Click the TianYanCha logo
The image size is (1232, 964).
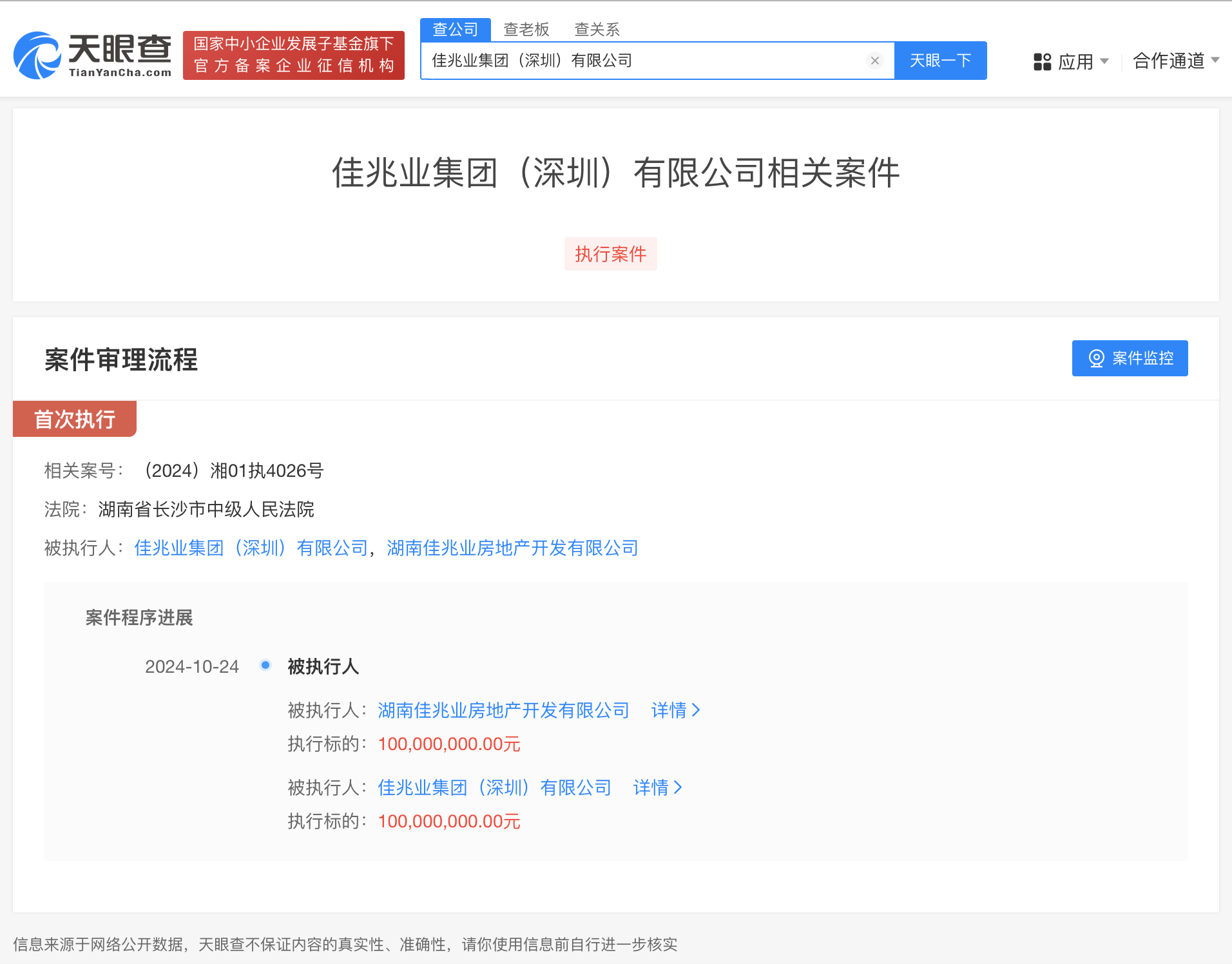(93, 55)
